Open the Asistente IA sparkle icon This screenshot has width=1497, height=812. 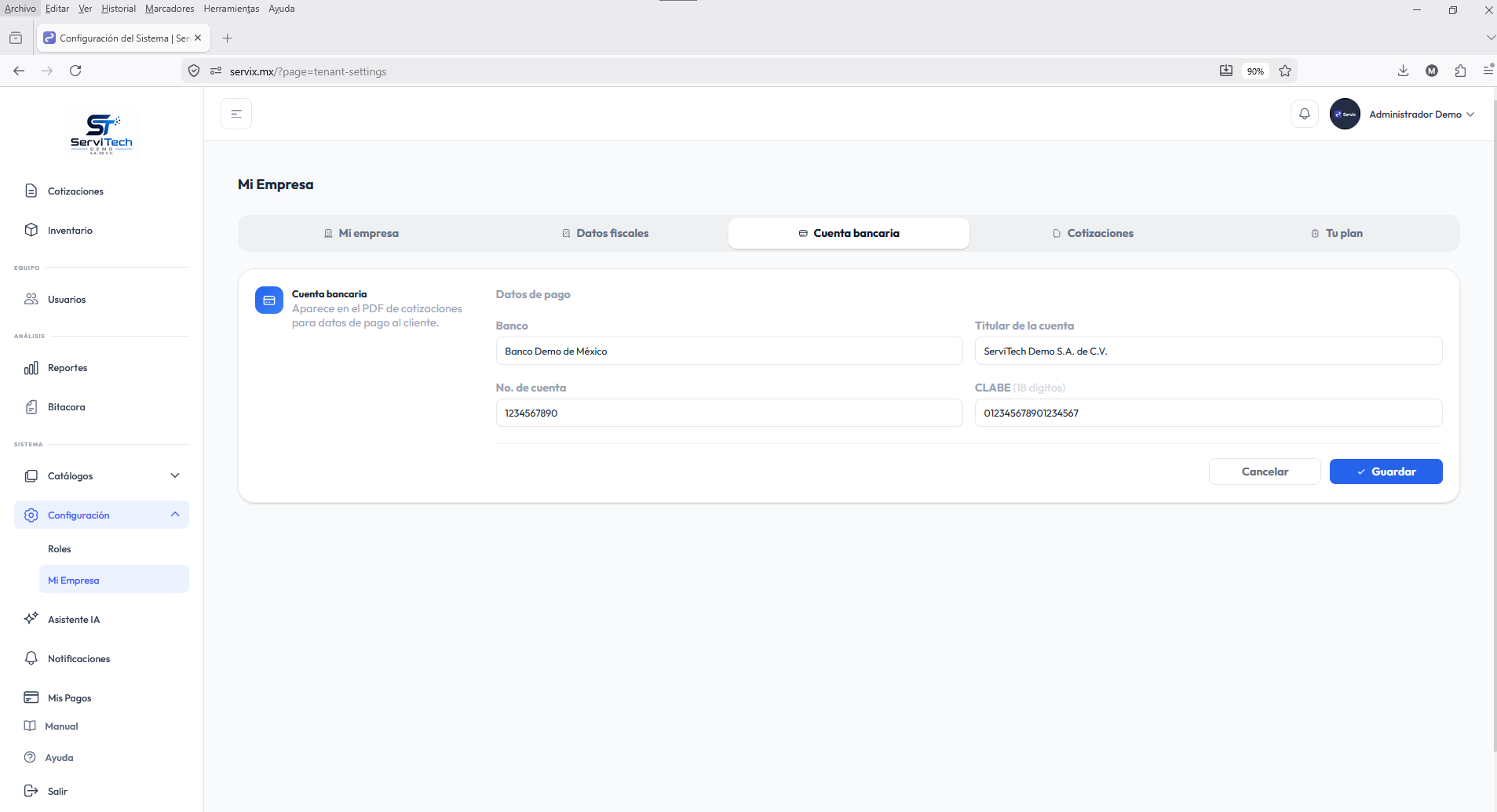pyautogui.click(x=31, y=618)
